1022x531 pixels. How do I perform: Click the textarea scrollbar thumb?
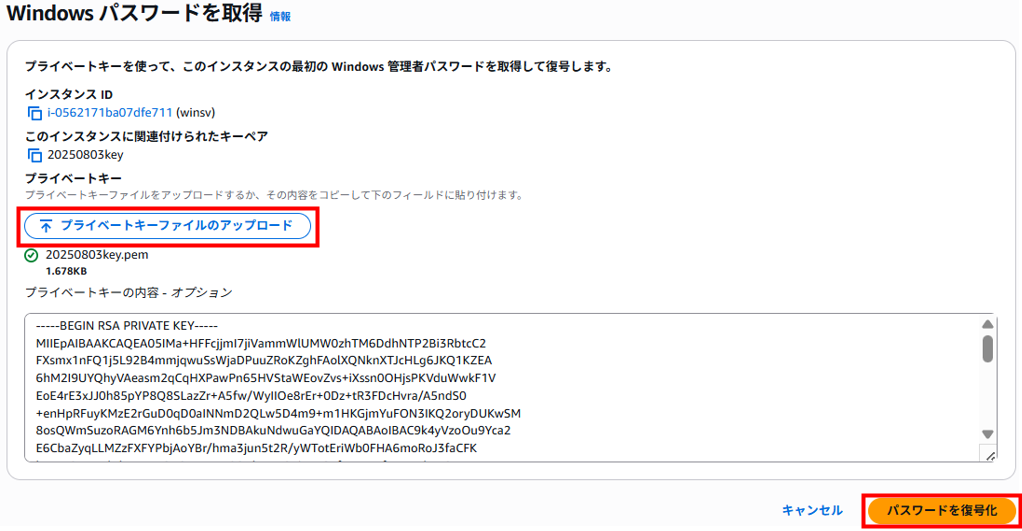point(987,349)
